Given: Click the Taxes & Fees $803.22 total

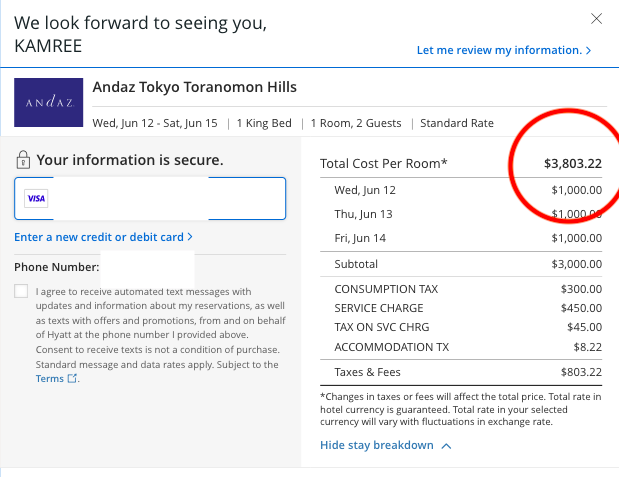Looking at the screenshot, I should pyautogui.click(x=581, y=372).
